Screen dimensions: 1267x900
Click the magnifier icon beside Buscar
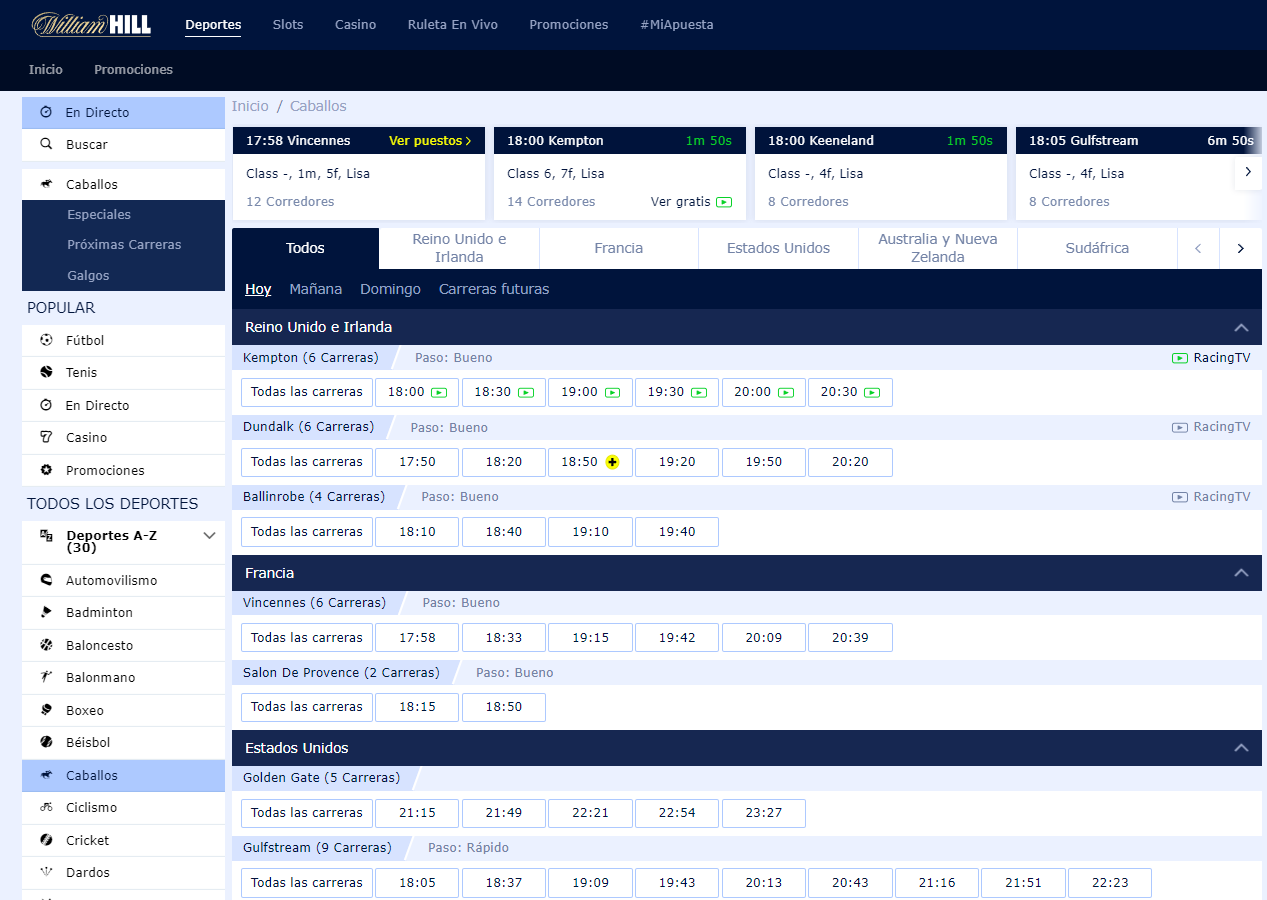click(x=46, y=144)
